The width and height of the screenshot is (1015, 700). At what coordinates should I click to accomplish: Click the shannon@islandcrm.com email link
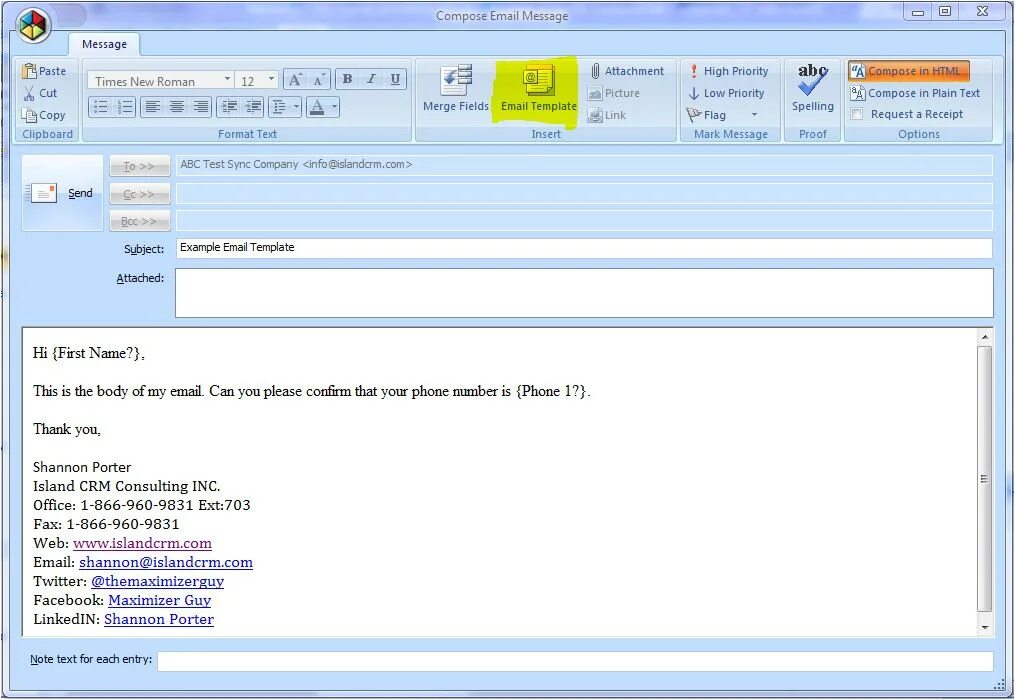pyautogui.click(x=166, y=562)
